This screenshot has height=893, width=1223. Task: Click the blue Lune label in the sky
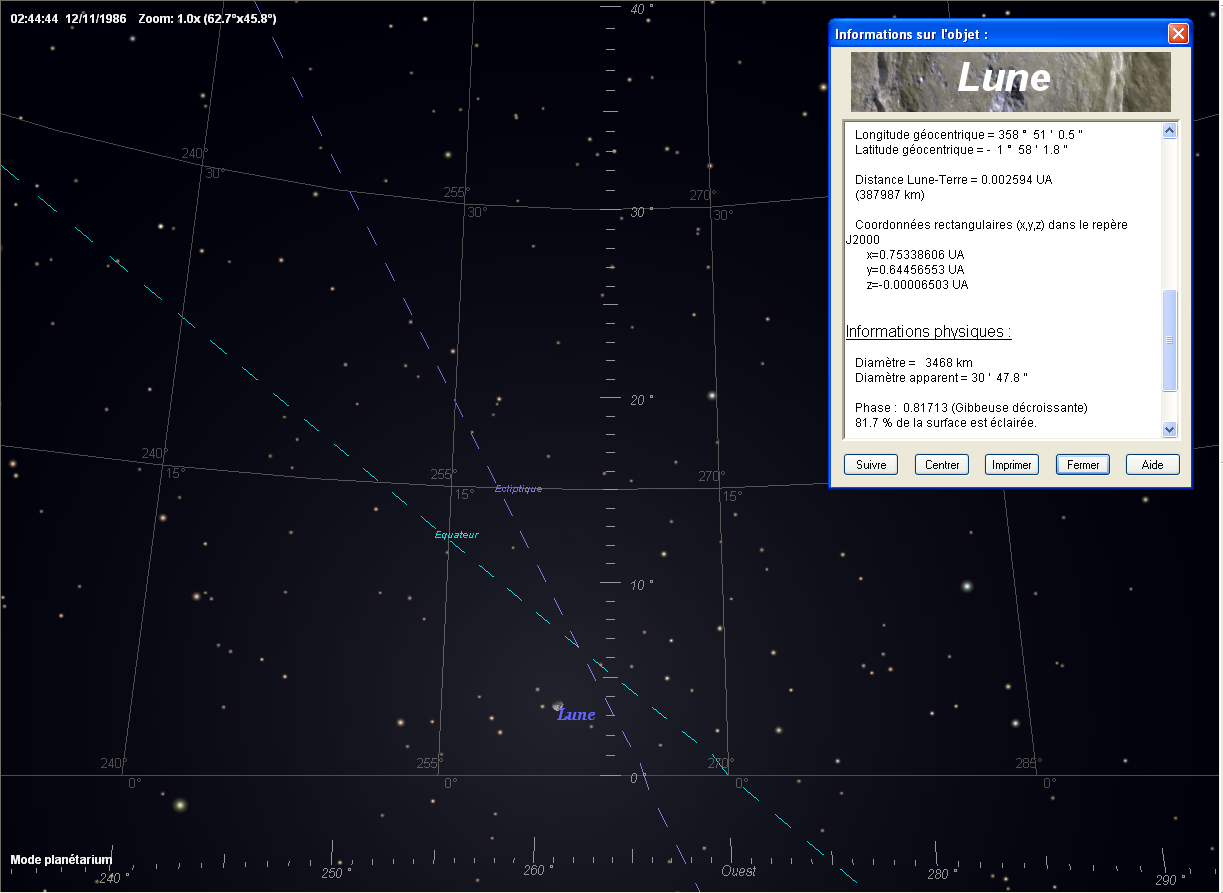click(x=577, y=715)
